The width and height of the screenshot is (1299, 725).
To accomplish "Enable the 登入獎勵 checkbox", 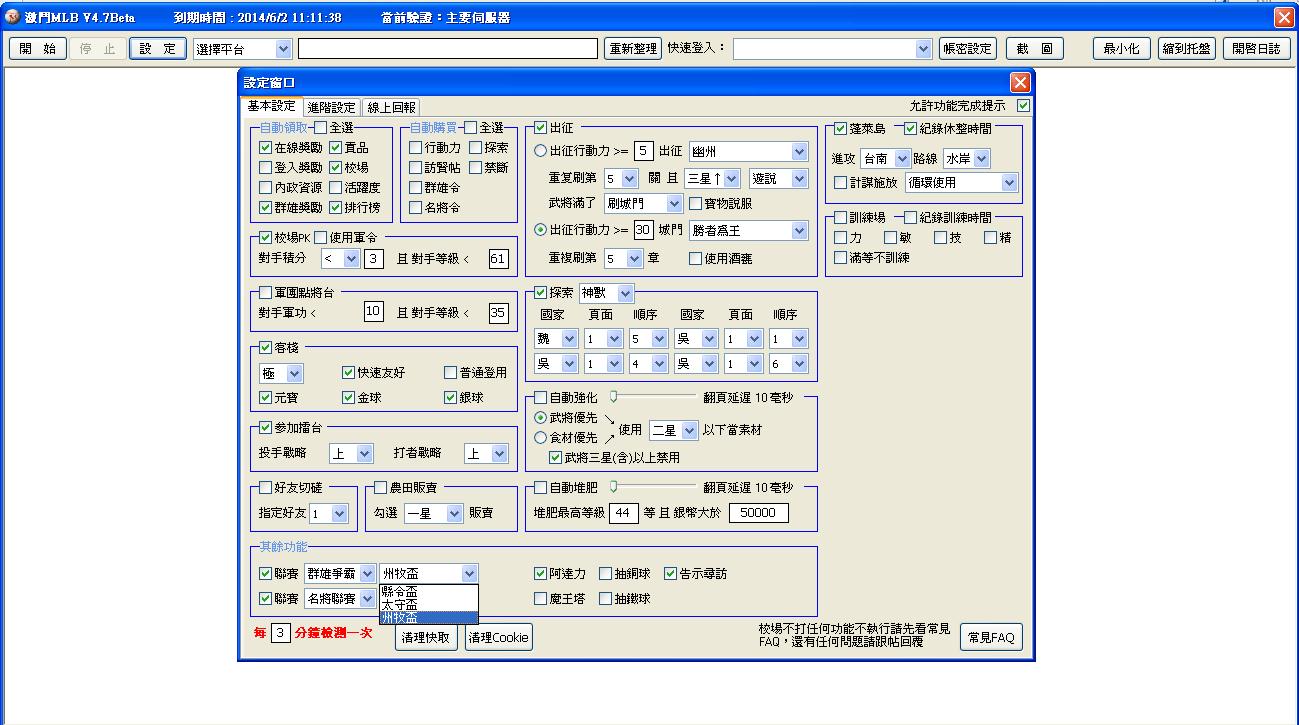I will click(265, 168).
